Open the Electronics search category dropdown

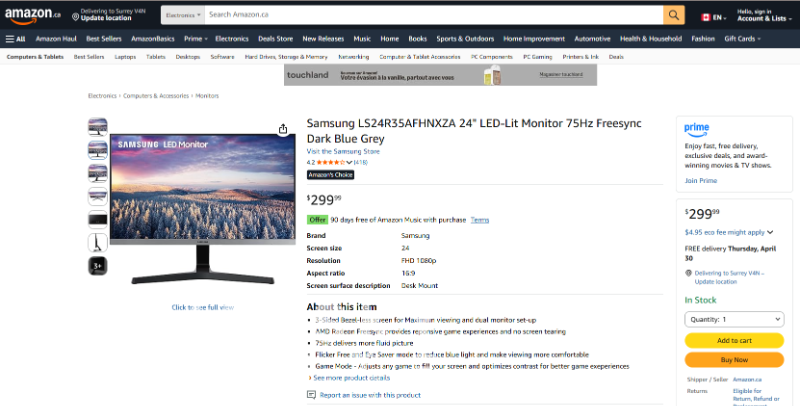[183, 15]
